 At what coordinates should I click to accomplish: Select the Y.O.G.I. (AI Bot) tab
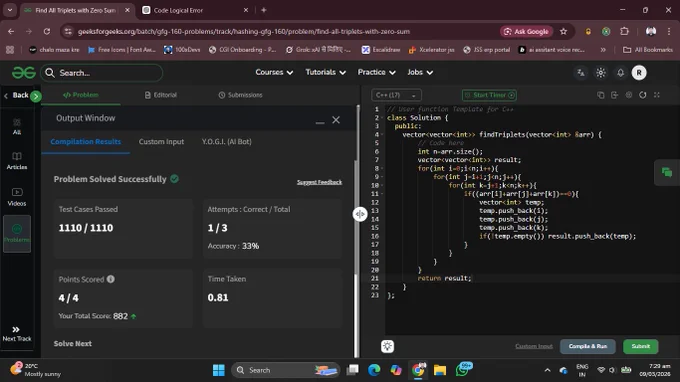pyautogui.click(x=226, y=142)
